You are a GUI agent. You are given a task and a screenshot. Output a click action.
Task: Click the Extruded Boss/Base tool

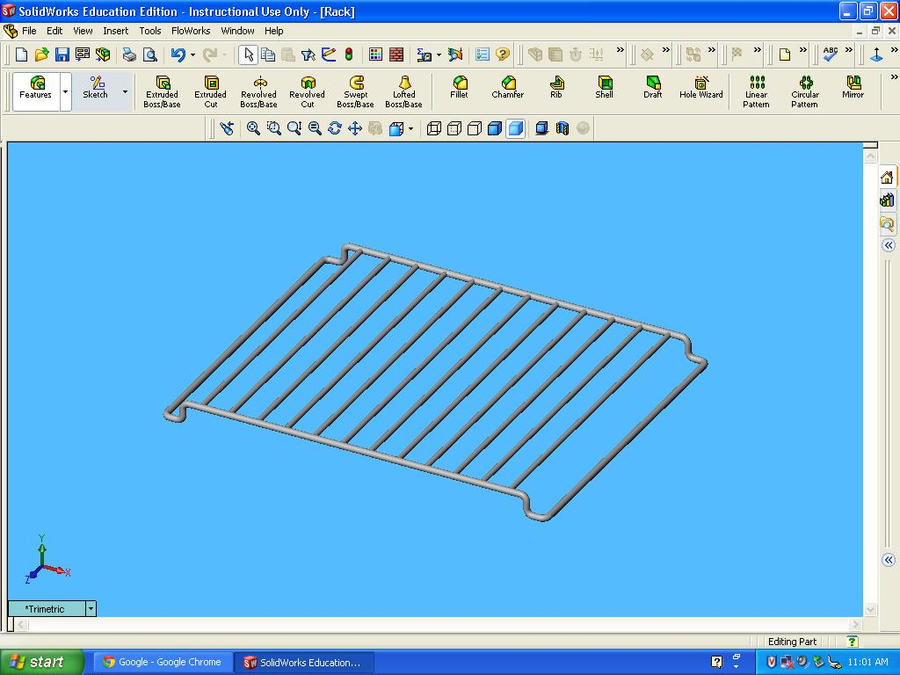pyautogui.click(x=162, y=92)
